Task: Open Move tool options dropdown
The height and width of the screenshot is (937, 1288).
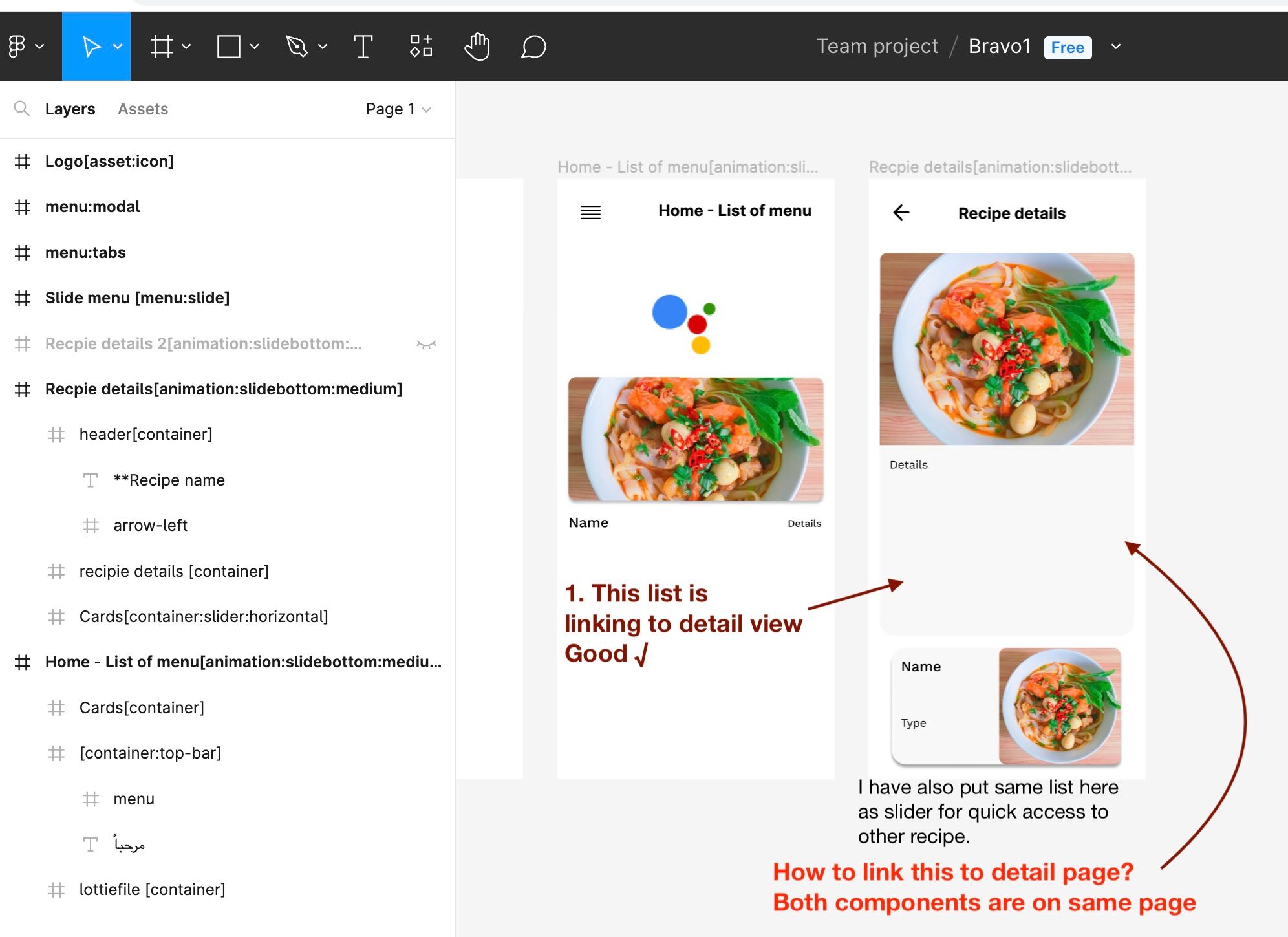Action: coord(118,47)
